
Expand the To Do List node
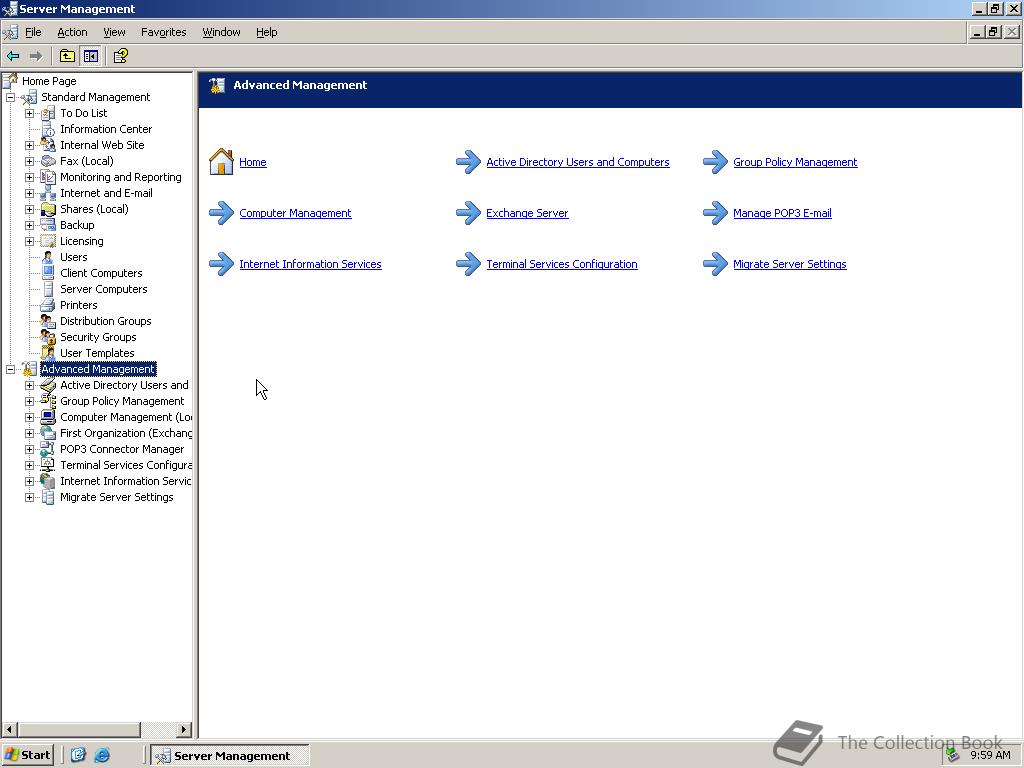click(29, 113)
